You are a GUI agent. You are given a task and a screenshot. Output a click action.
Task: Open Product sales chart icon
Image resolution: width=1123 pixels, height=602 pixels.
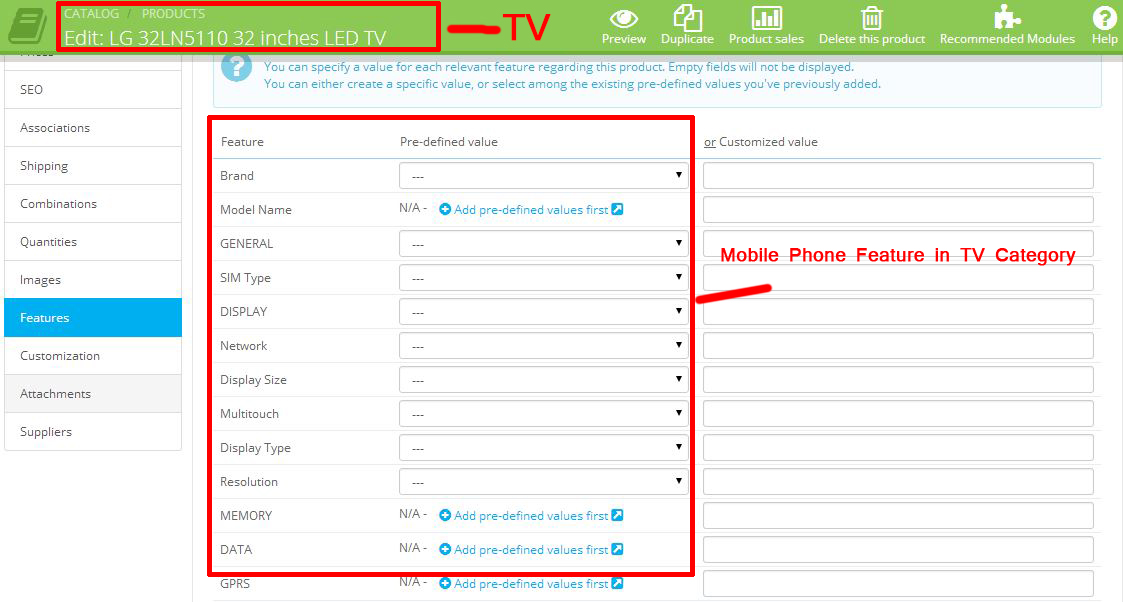(x=766, y=18)
